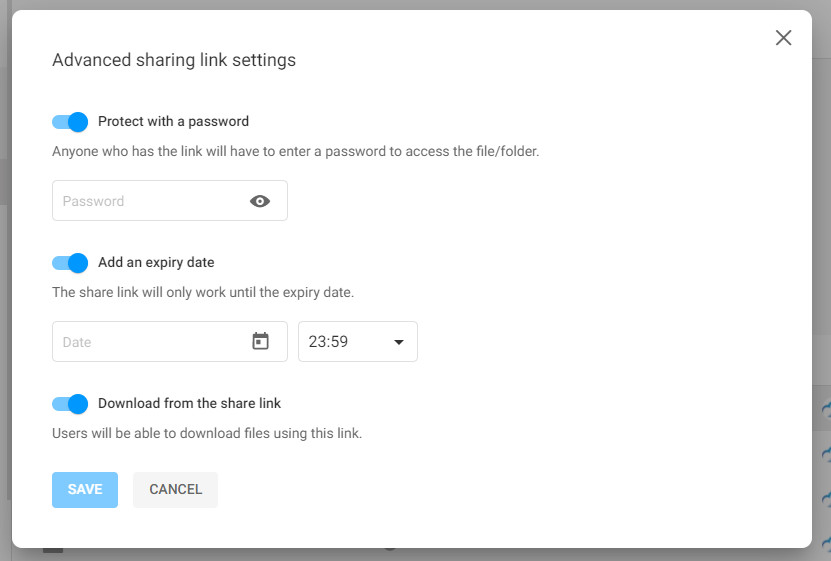Disable the Protect with a password switch
This screenshot has width=831, height=561.
(x=70, y=122)
